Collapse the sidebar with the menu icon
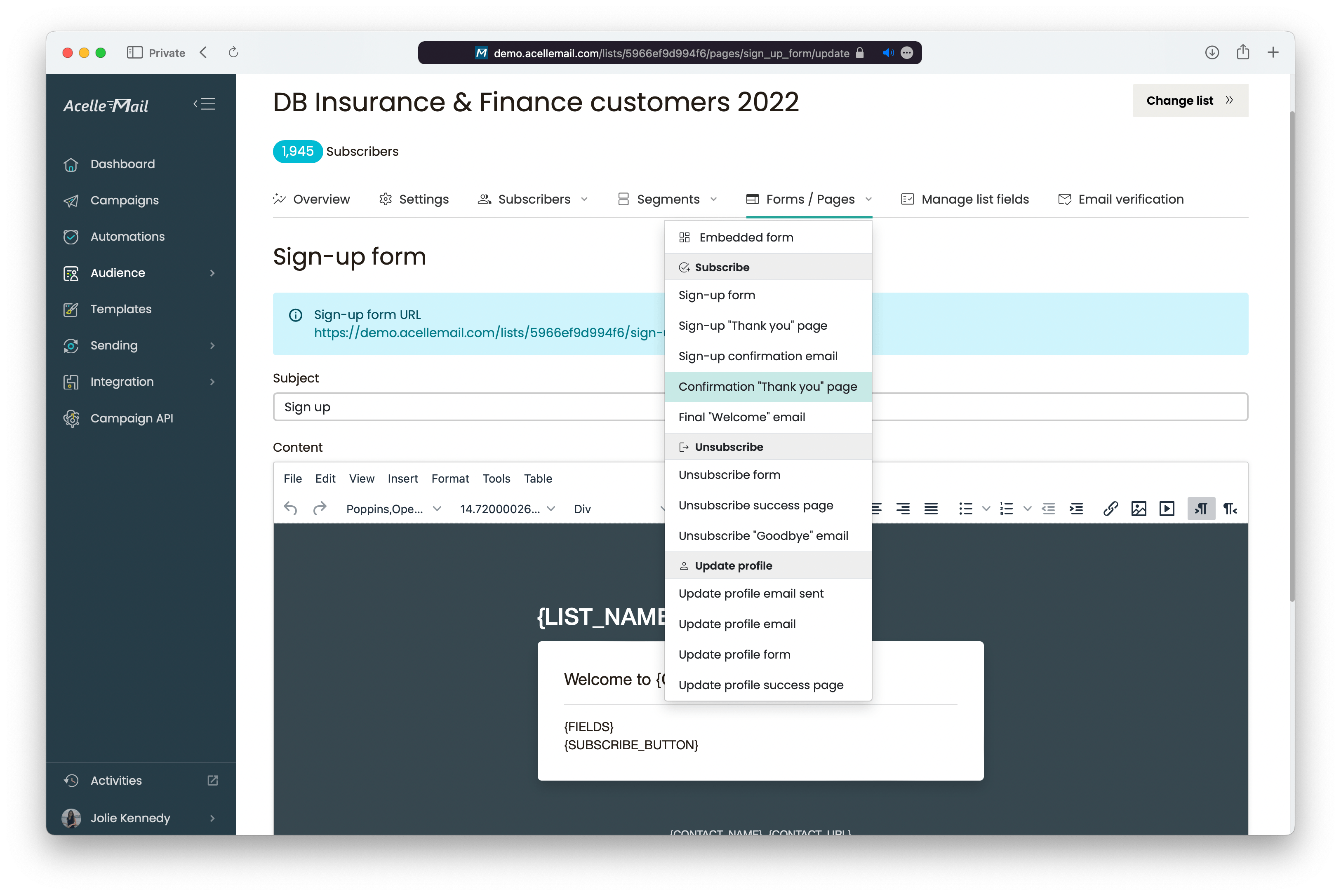The width and height of the screenshot is (1341, 896). click(204, 104)
